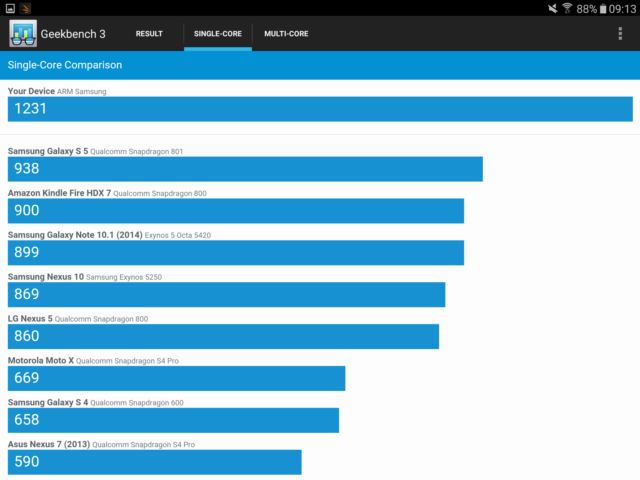
Task: Tap the LG Nexus 5 label
Action: 30,319
